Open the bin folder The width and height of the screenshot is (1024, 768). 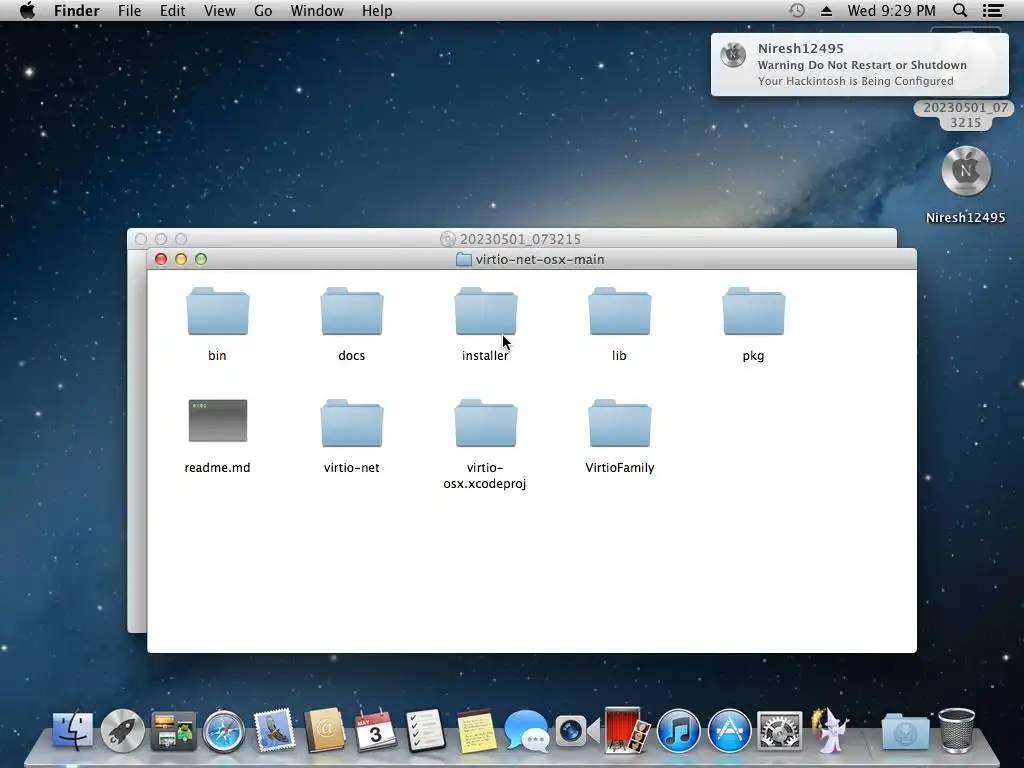[217, 312]
